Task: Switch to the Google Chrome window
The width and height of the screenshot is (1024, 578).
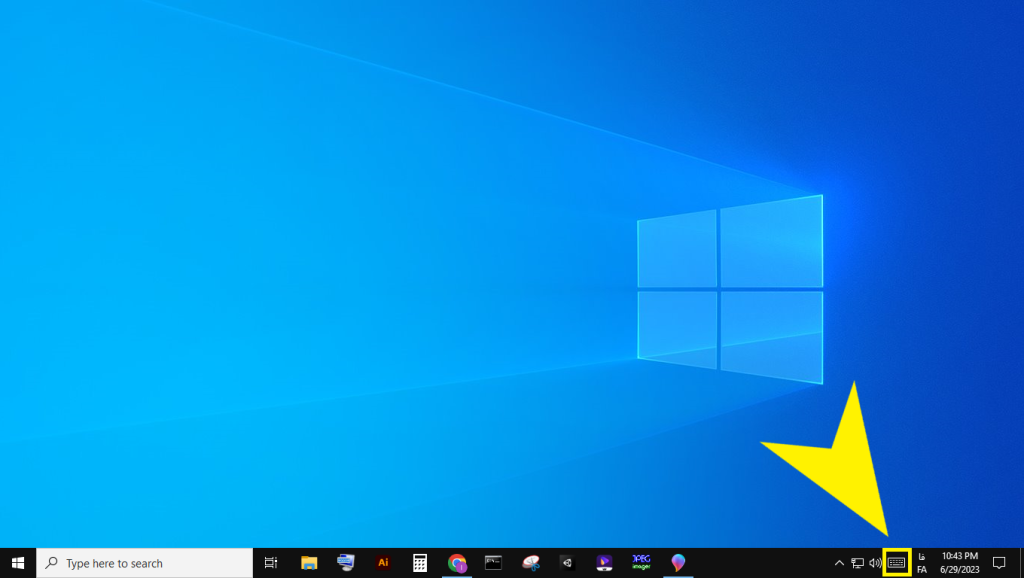Action: 457,563
